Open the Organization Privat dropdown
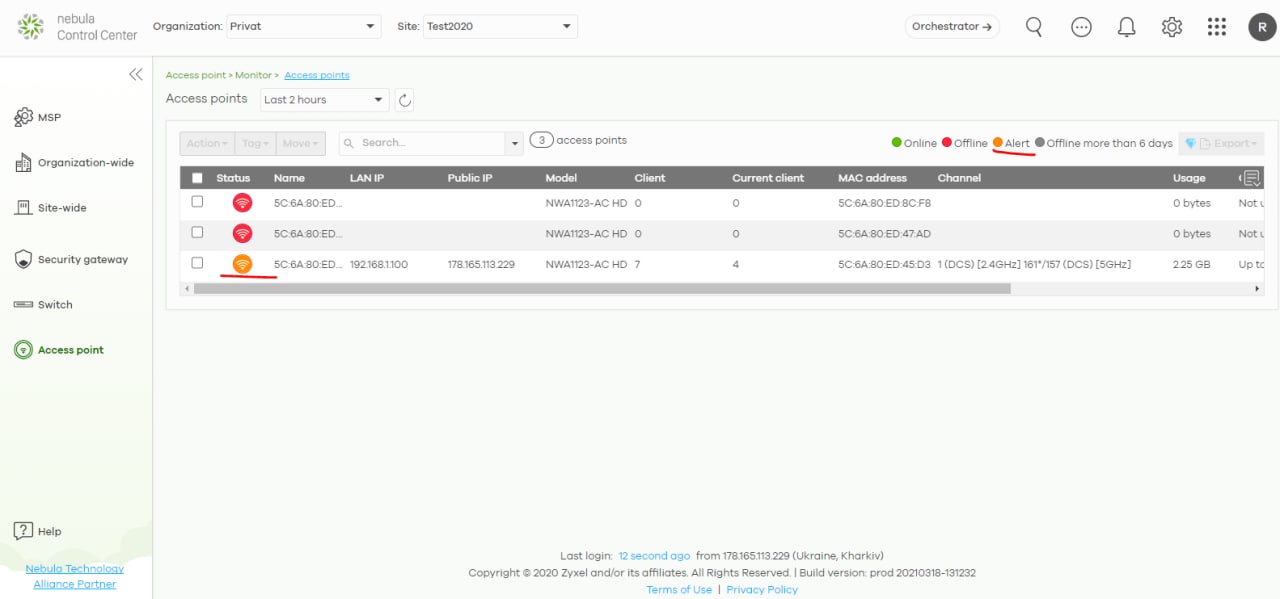The width and height of the screenshot is (1280, 599). point(303,27)
